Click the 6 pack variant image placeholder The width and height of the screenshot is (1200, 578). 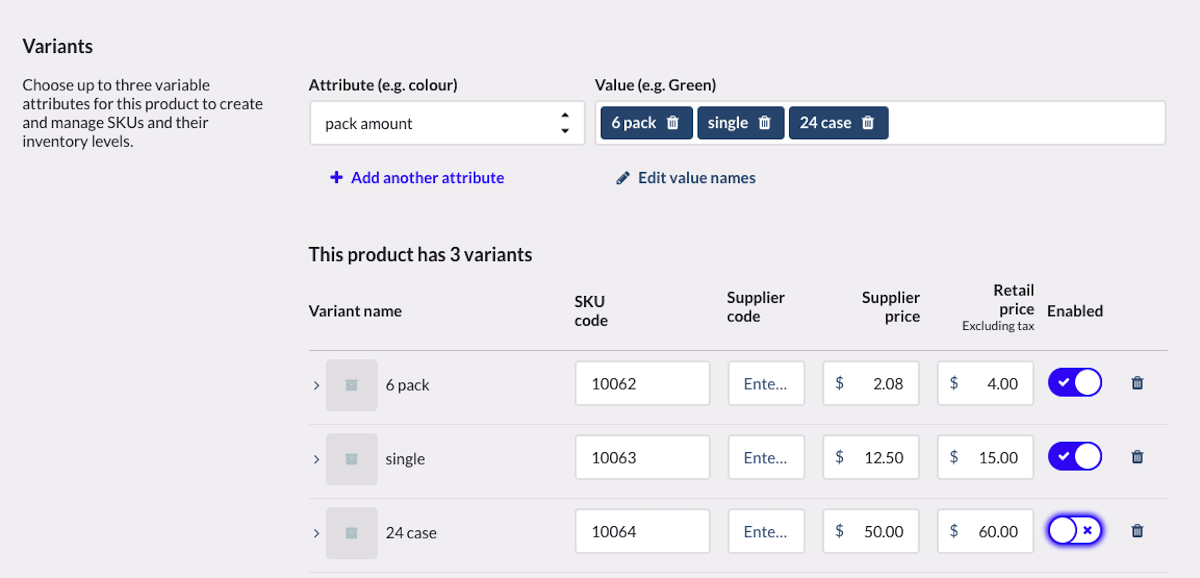coord(352,385)
